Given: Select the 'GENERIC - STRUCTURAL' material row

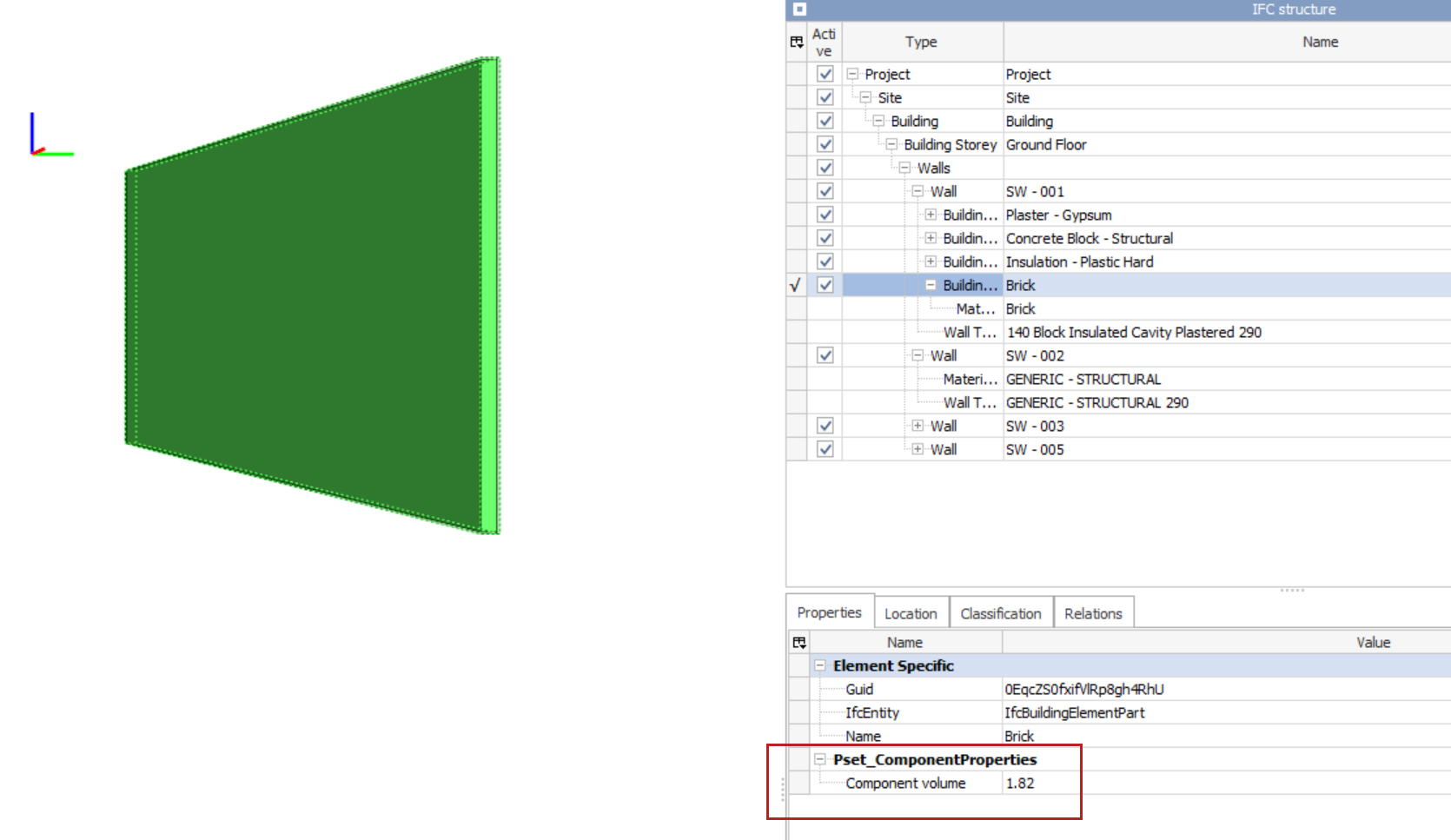Looking at the screenshot, I should [x=1083, y=379].
